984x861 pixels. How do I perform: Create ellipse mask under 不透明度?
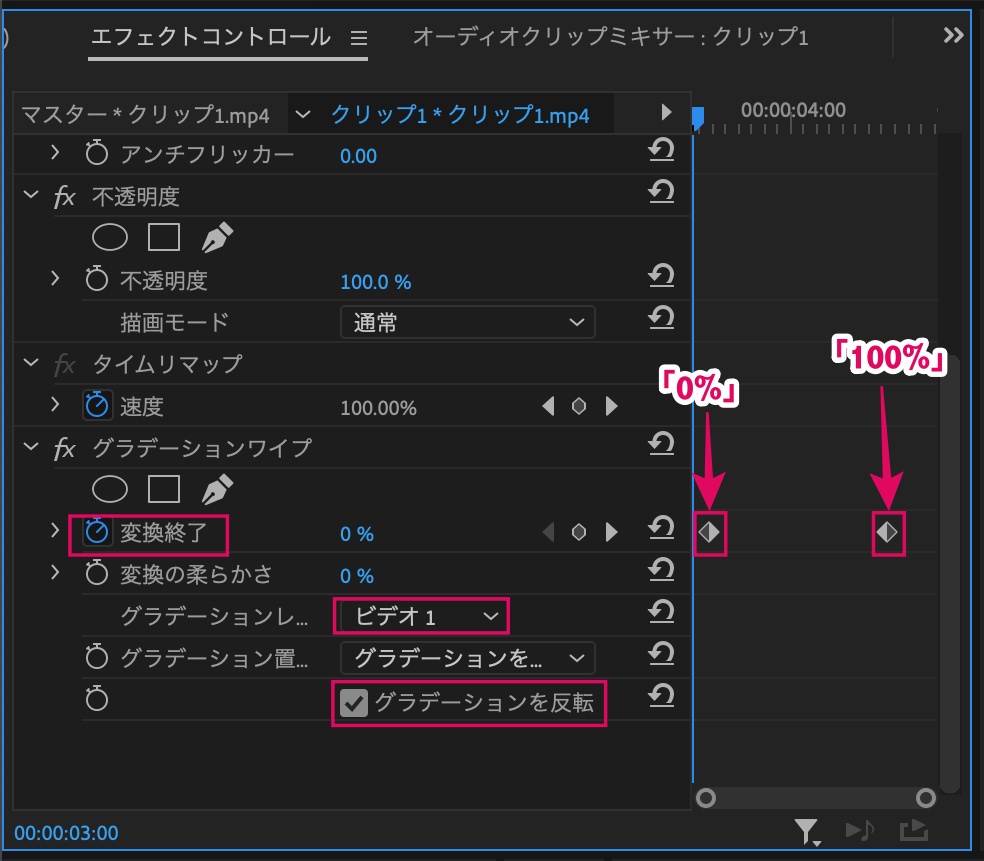pos(110,237)
